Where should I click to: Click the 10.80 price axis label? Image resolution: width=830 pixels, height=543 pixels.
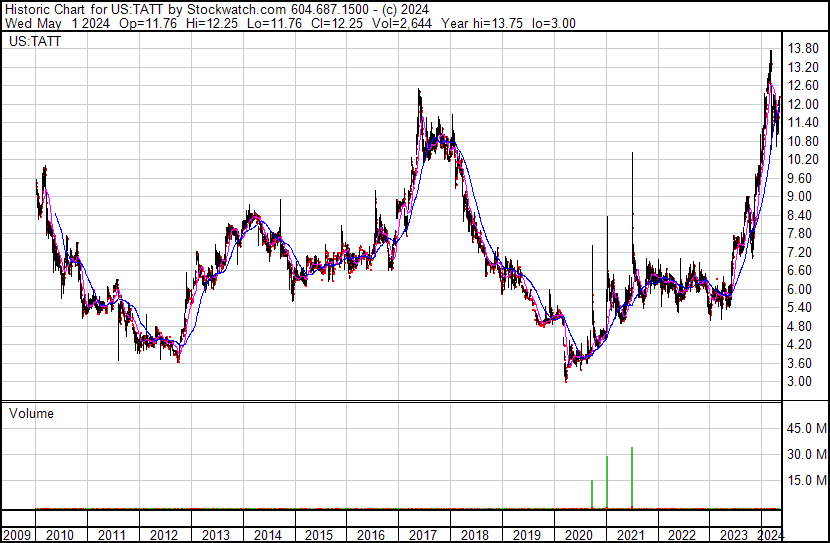[803, 141]
